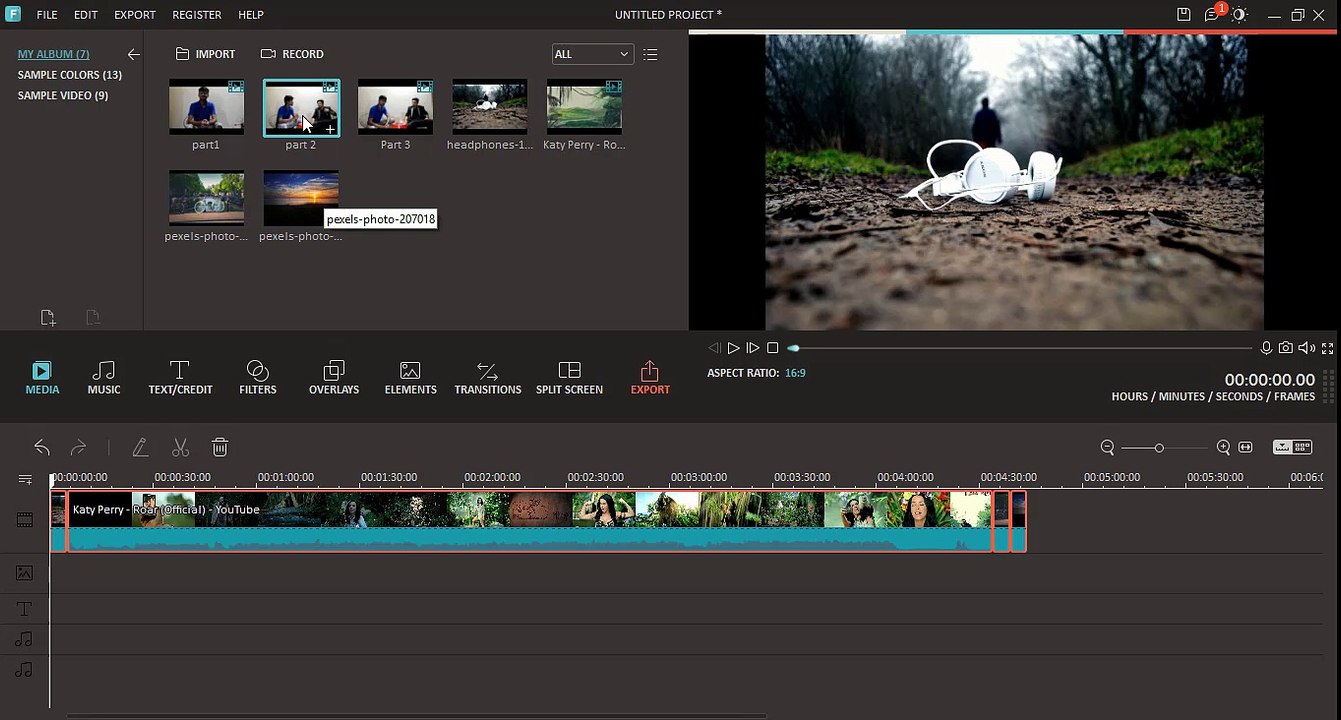Open the Split Screen panel
Viewport: 1341px width, 720px height.
point(569,378)
